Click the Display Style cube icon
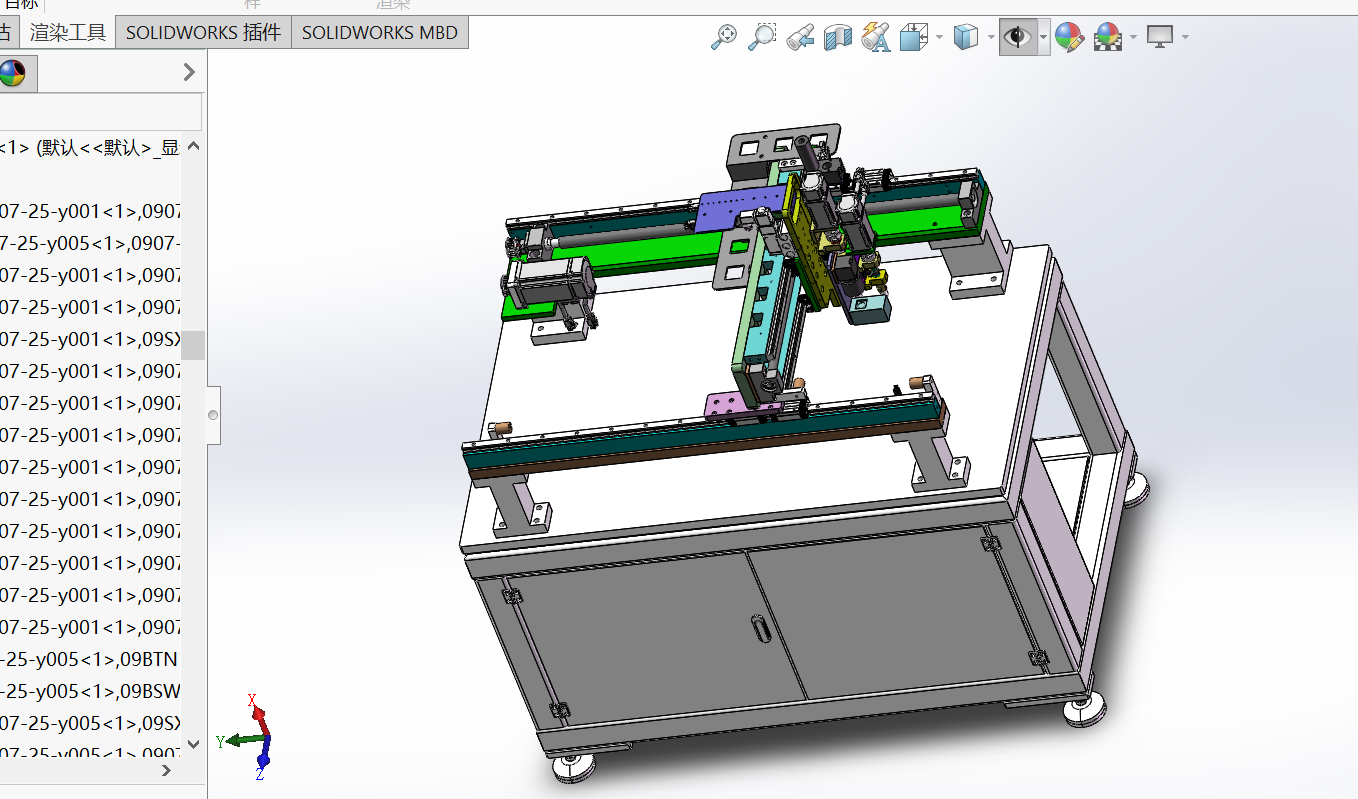 (965, 38)
